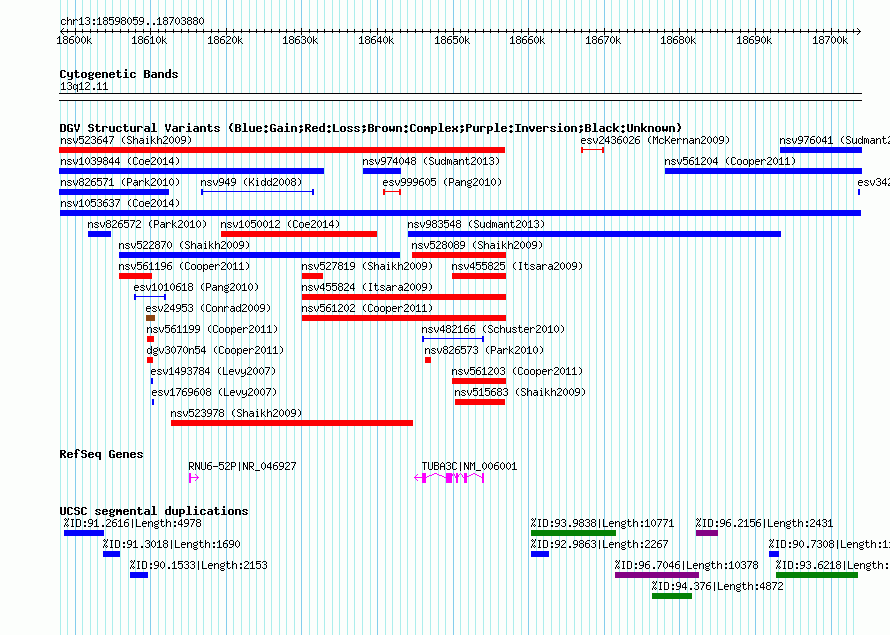
Task: Click green duplication %ID:93.9838|Length:10771 bar
Action: point(573,533)
